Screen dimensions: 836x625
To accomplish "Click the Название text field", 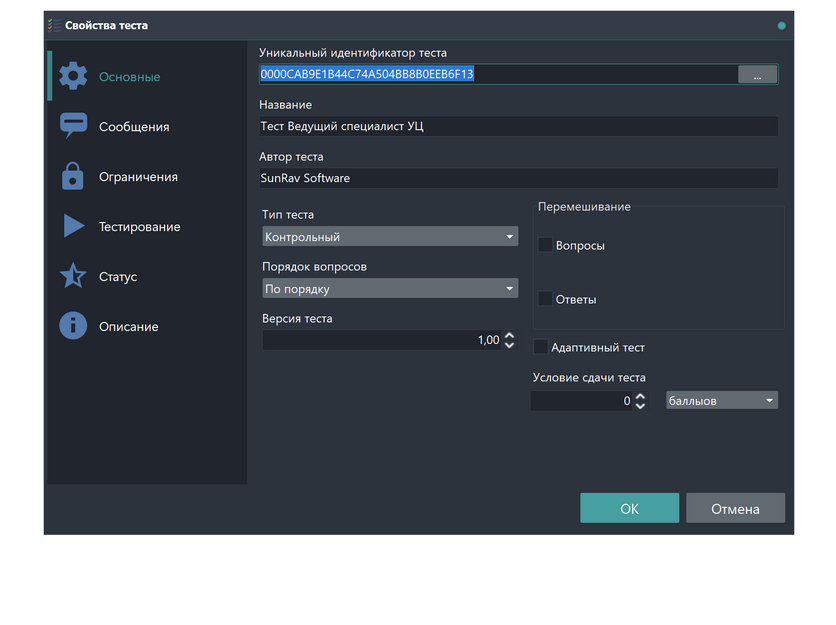I will coord(518,126).
